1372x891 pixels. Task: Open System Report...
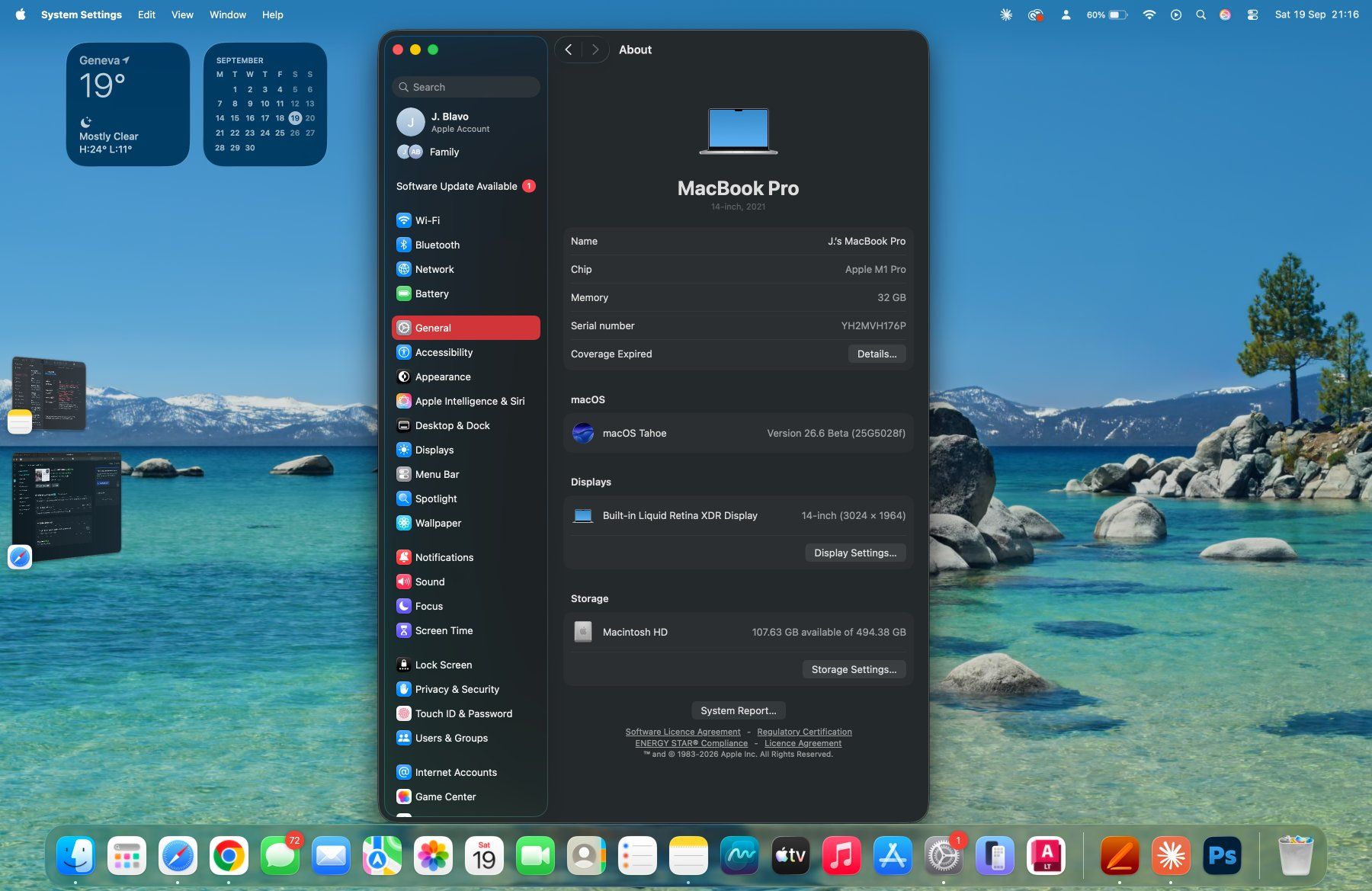tap(739, 710)
